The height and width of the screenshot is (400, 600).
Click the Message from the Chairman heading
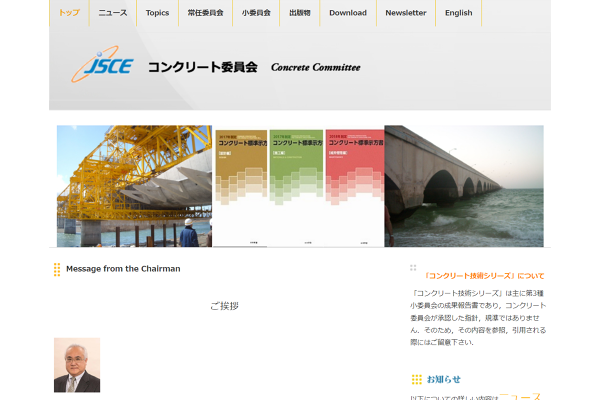(123, 269)
